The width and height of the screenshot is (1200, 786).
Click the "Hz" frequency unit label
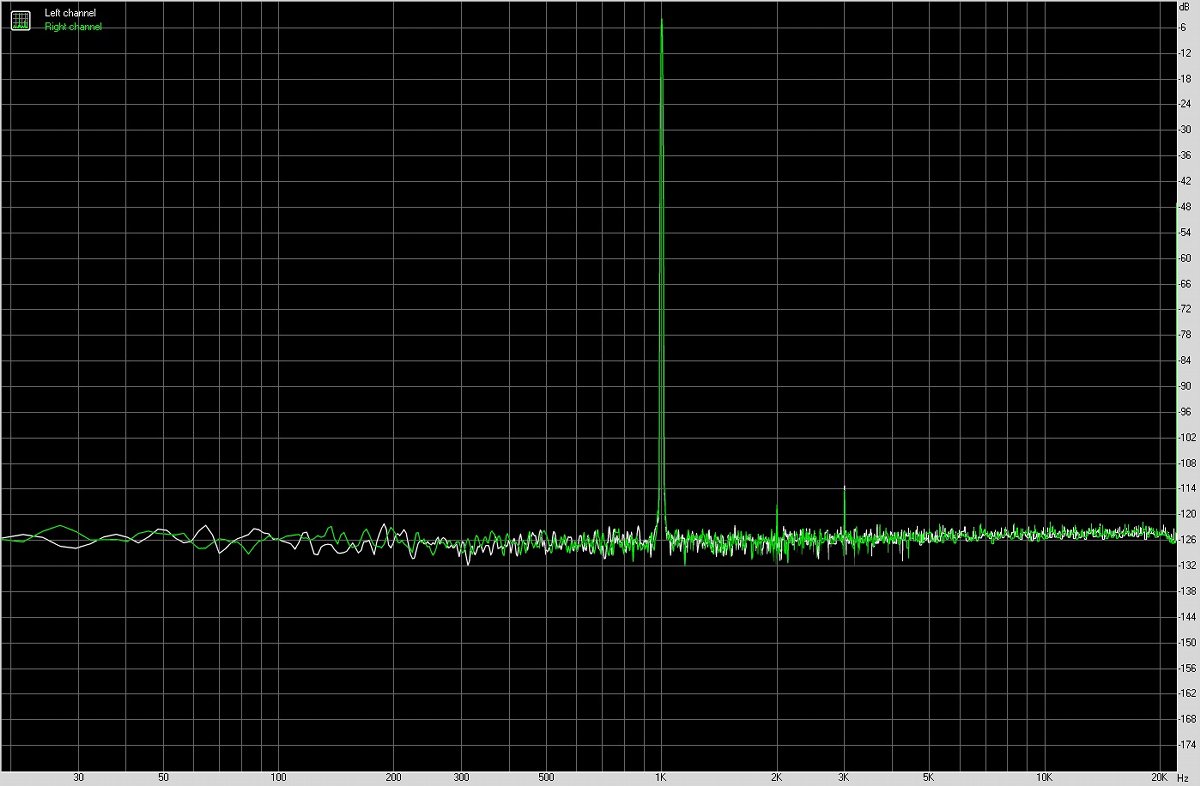1184,778
